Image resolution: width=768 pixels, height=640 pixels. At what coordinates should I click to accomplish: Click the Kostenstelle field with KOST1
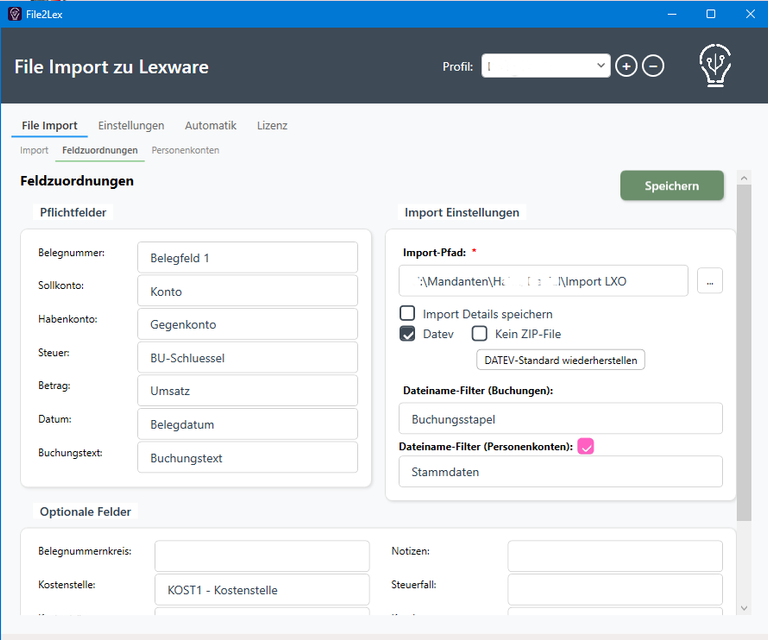262,590
